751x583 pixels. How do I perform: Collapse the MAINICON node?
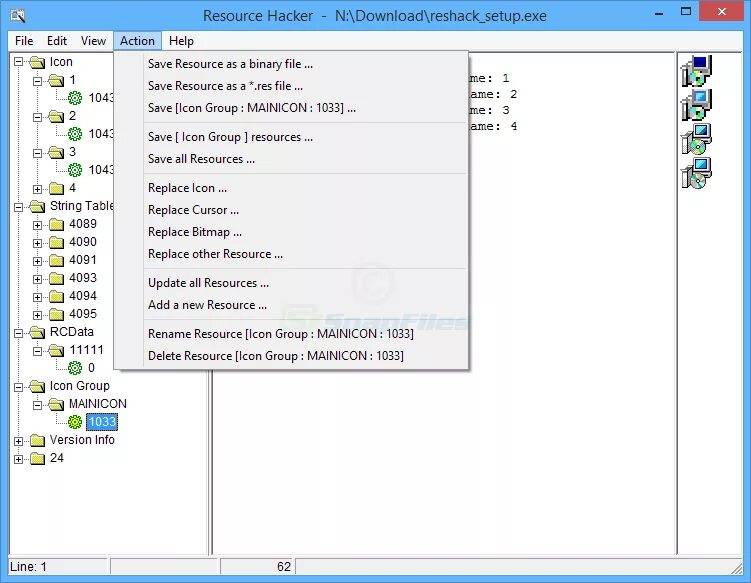click(37, 405)
